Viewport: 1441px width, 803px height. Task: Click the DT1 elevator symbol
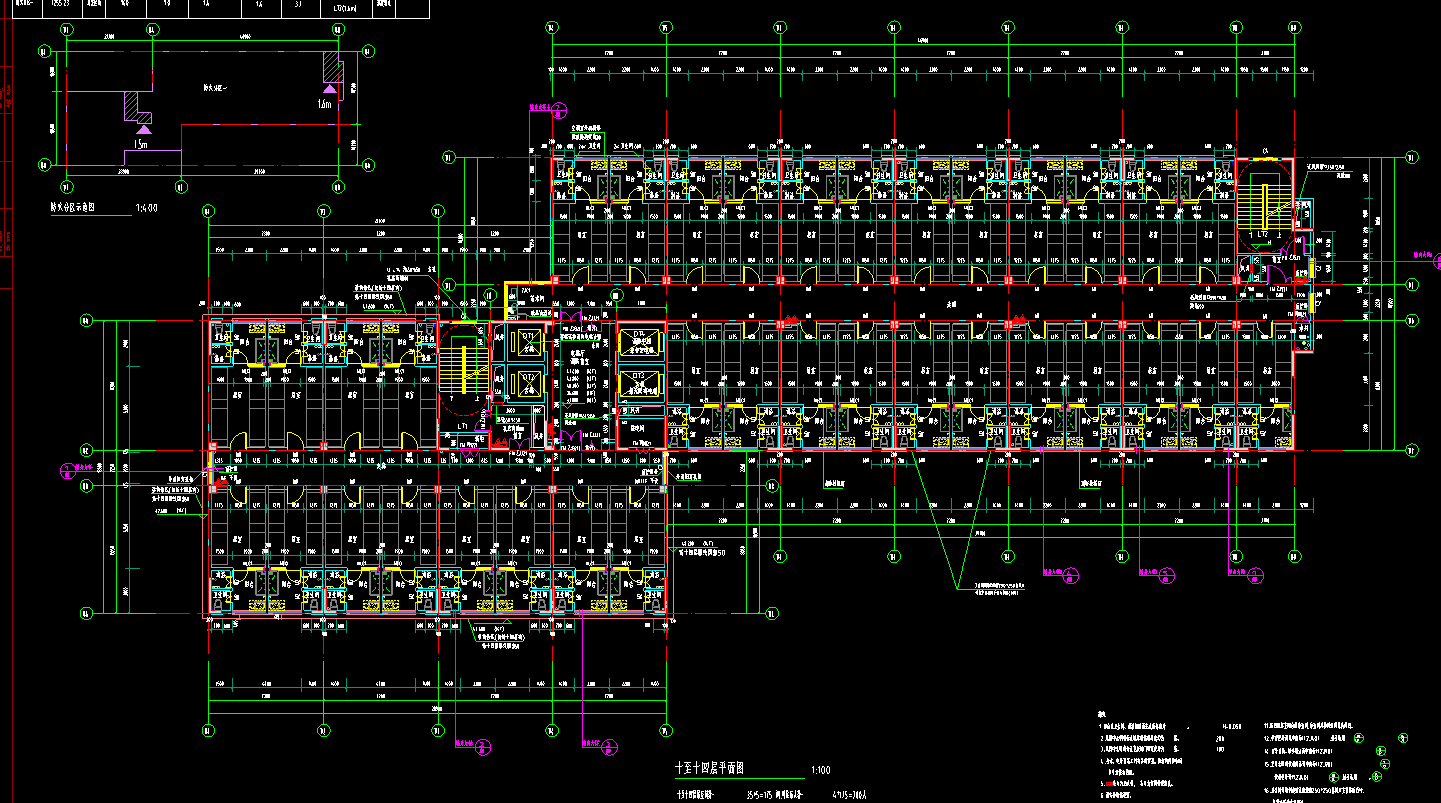pyautogui.click(x=528, y=343)
